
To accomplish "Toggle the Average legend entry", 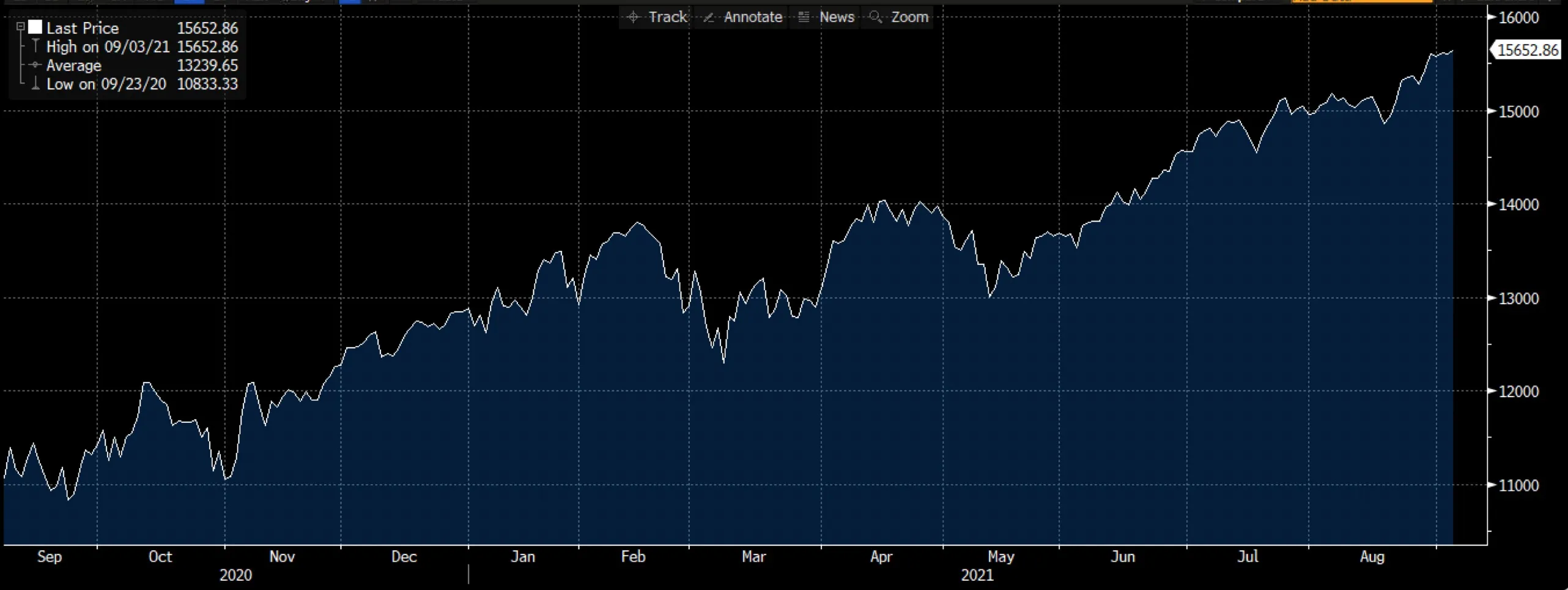I will (73, 65).
